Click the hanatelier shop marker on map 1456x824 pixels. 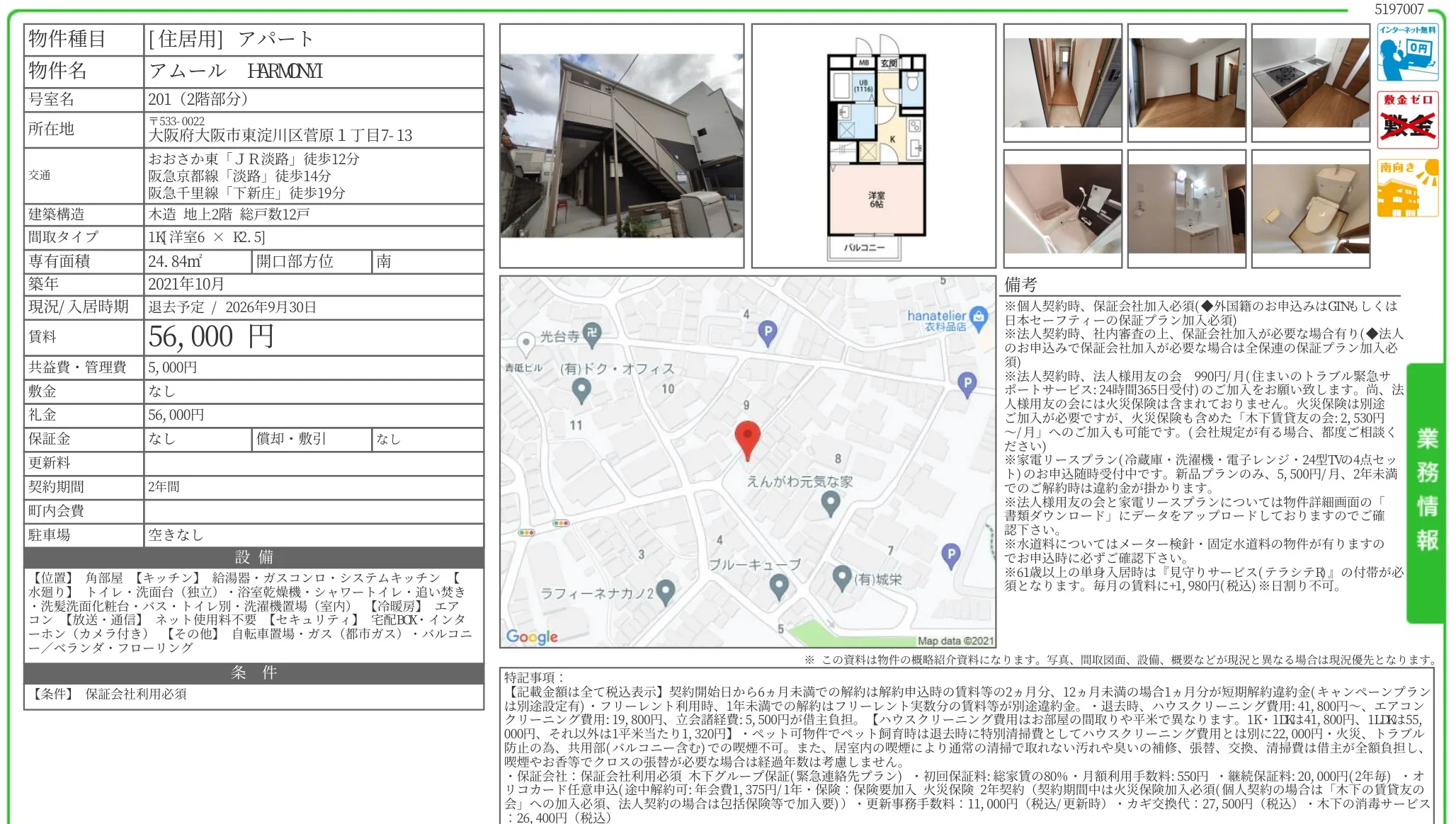click(x=979, y=318)
